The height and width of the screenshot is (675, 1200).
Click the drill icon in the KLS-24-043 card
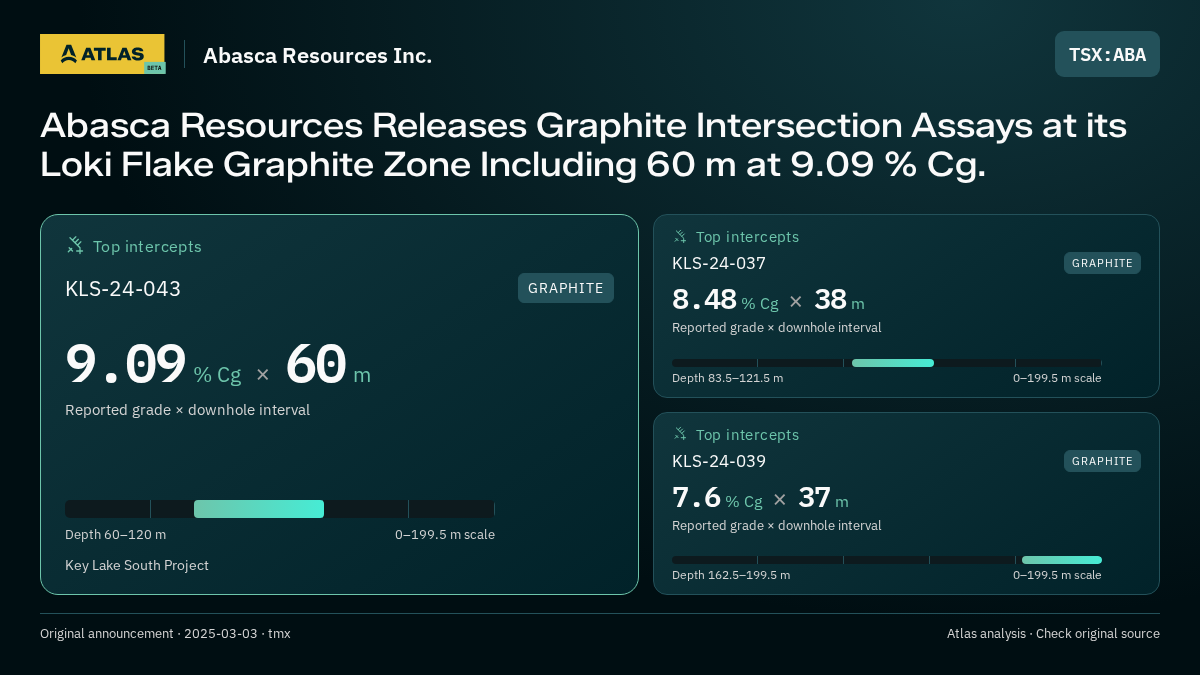pyautogui.click(x=75, y=245)
